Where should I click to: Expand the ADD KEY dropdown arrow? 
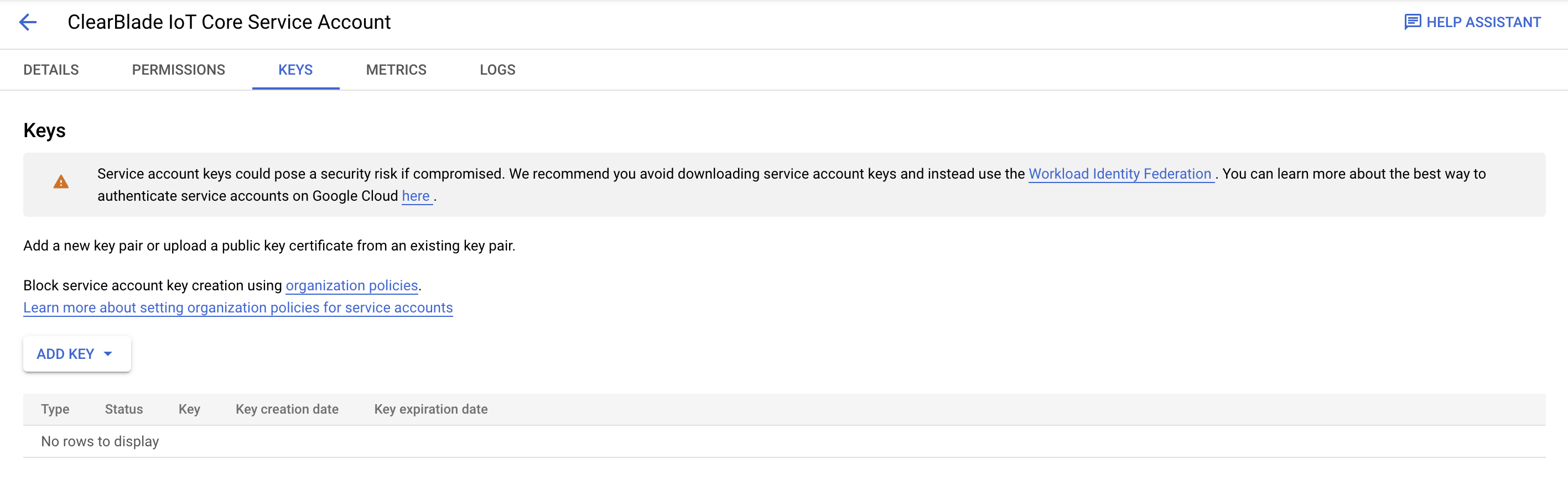point(108,354)
